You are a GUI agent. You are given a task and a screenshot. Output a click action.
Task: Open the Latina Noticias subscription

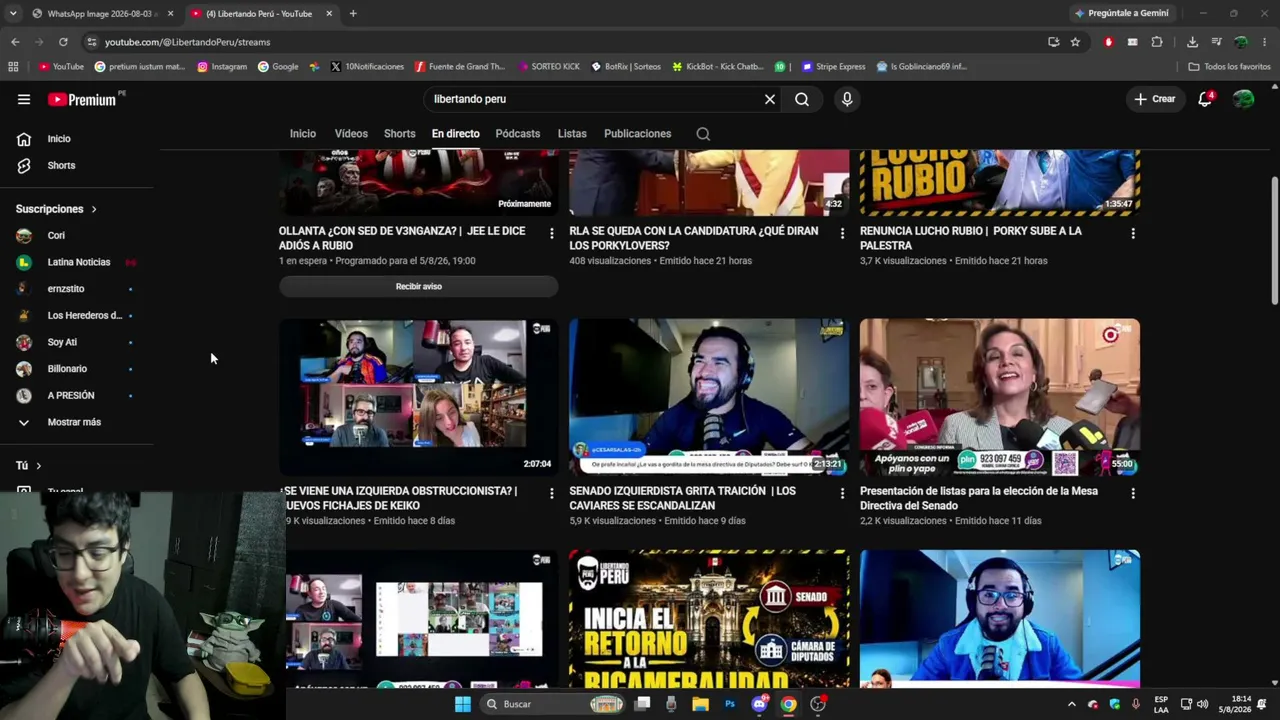tap(80, 262)
